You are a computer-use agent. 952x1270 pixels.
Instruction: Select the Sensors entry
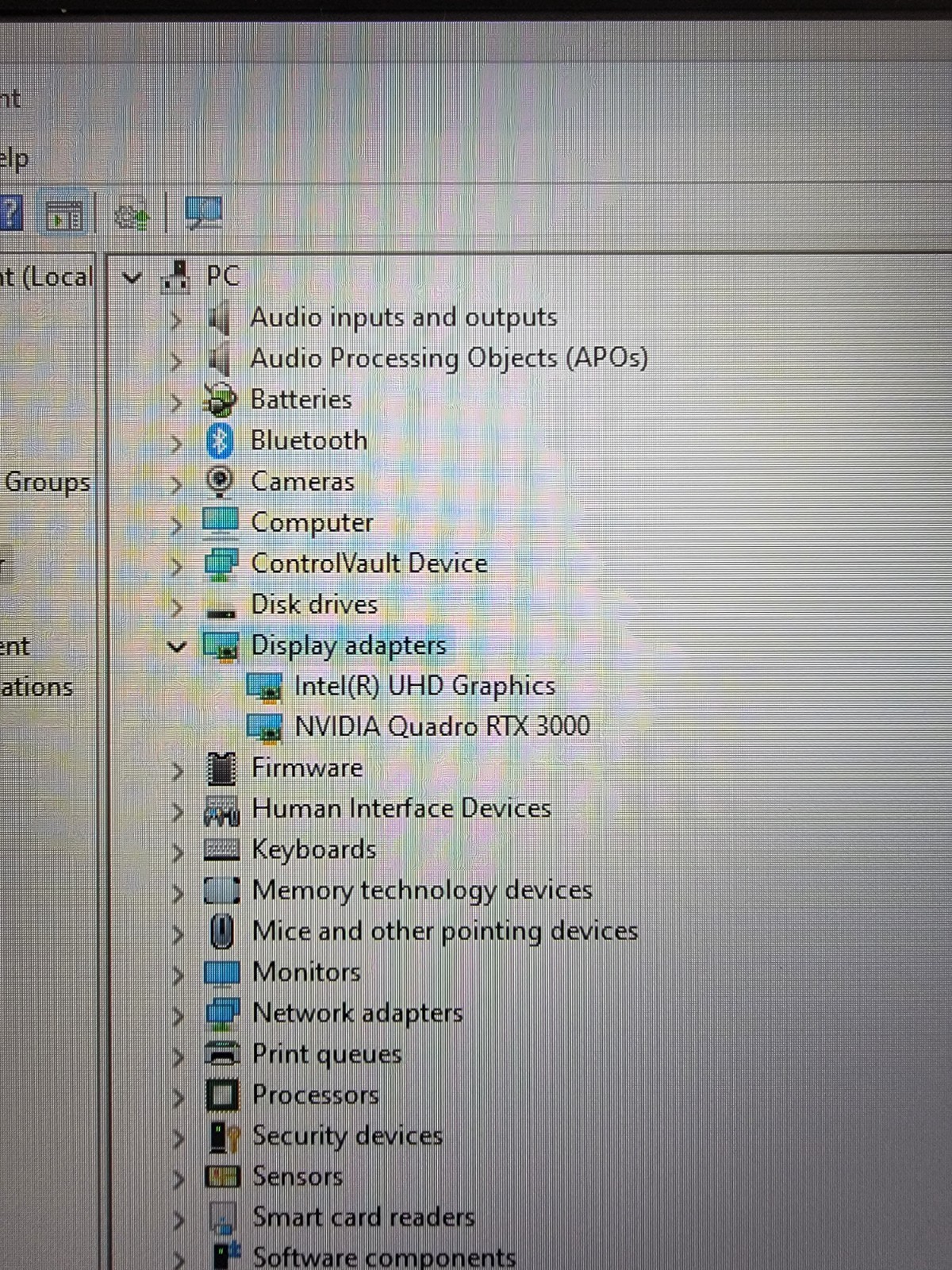[297, 1176]
